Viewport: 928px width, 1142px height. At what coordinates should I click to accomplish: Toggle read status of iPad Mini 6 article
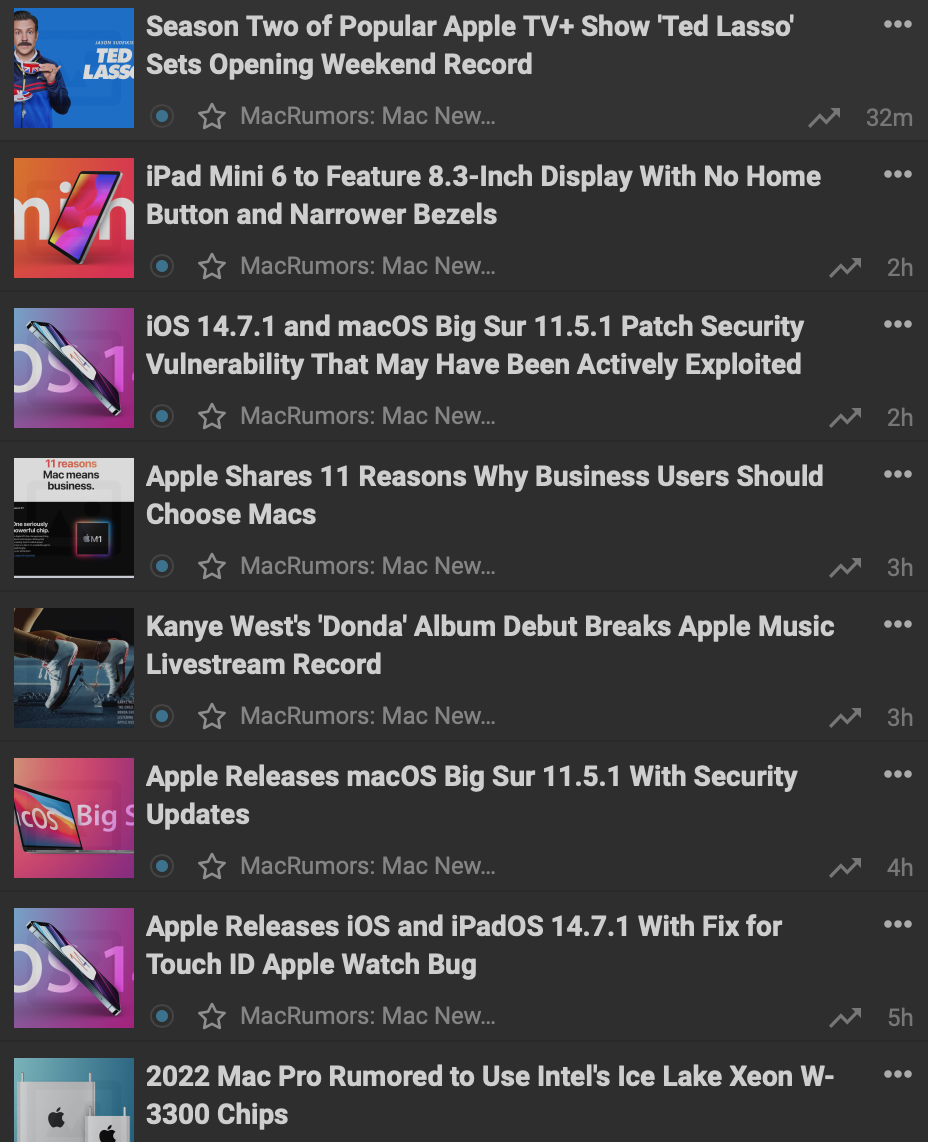pyautogui.click(x=162, y=266)
